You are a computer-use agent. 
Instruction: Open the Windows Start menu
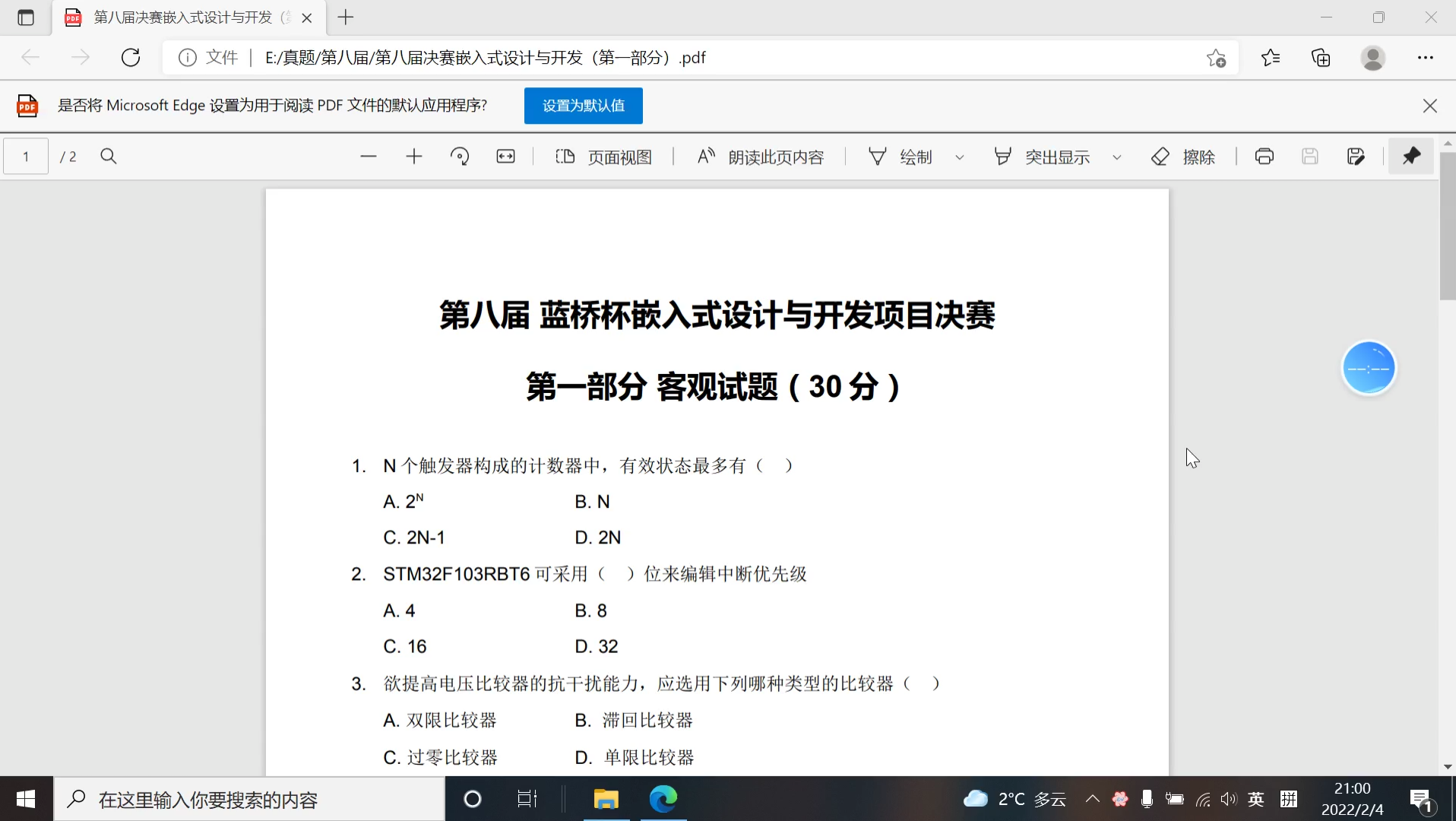[x=26, y=799]
